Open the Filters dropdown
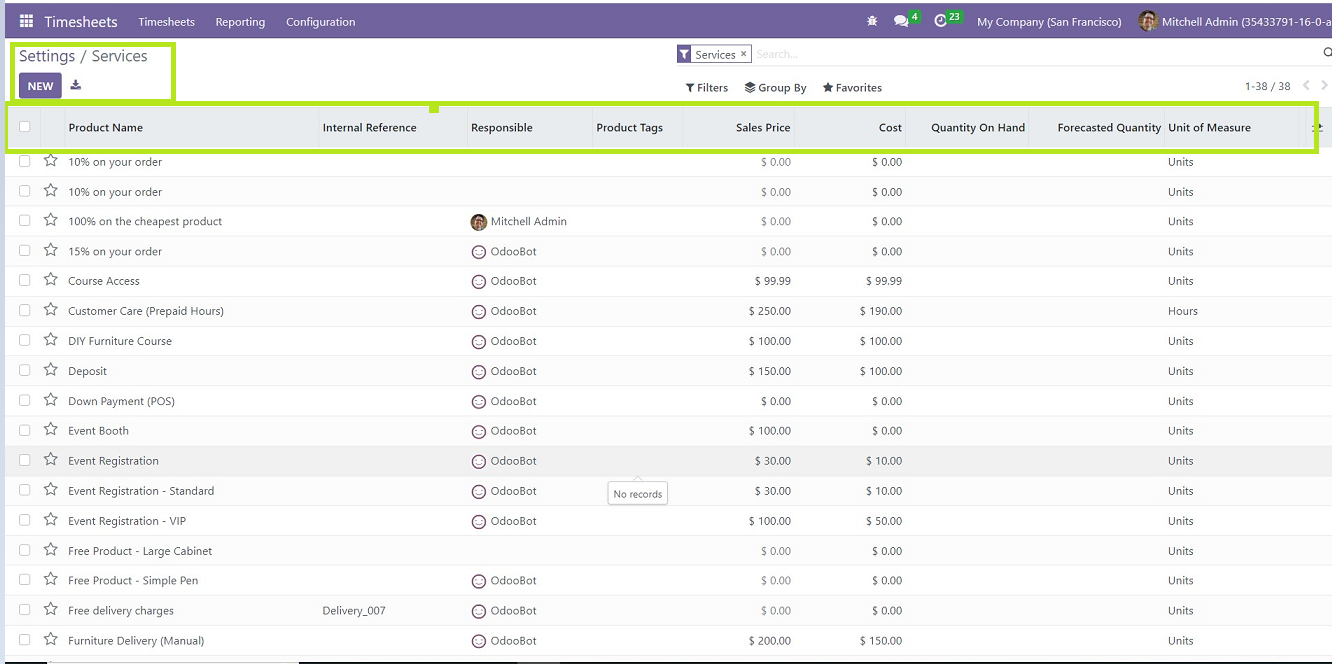This screenshot has width=1332, height=664. (x=707, y=87)
